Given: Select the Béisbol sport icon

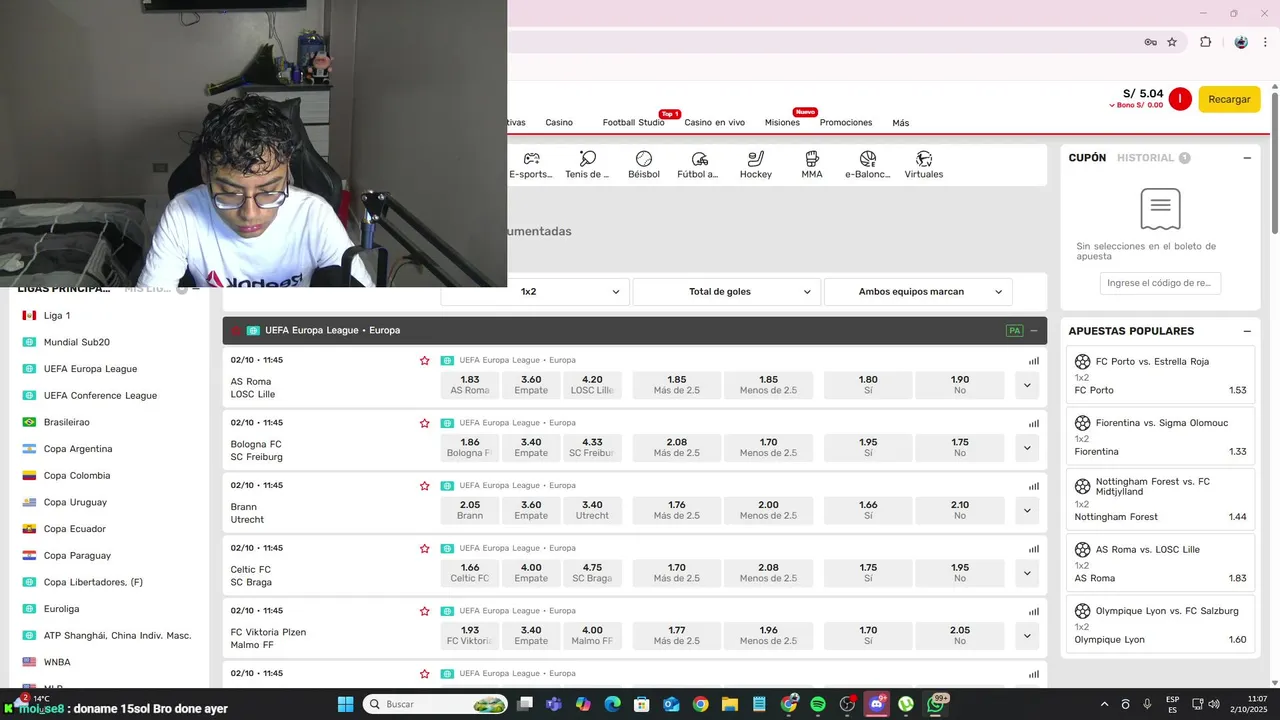Looking at the screenshot, I should (644, 164).
